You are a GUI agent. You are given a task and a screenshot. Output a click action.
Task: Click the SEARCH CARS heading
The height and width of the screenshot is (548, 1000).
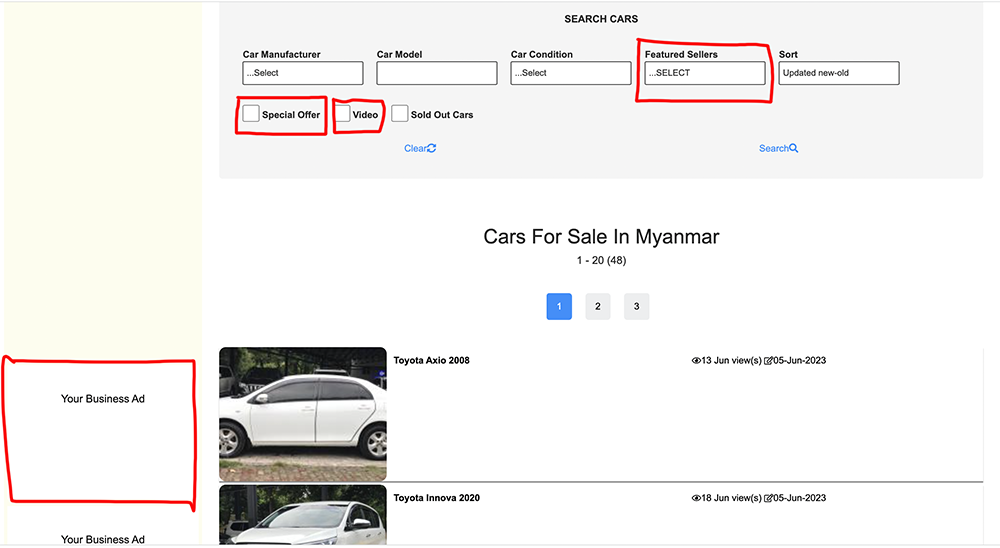coord(601,19)
